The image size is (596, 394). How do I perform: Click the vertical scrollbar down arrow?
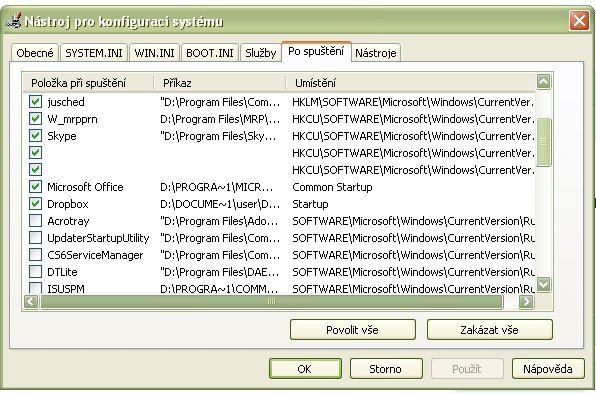pos(544,284)
